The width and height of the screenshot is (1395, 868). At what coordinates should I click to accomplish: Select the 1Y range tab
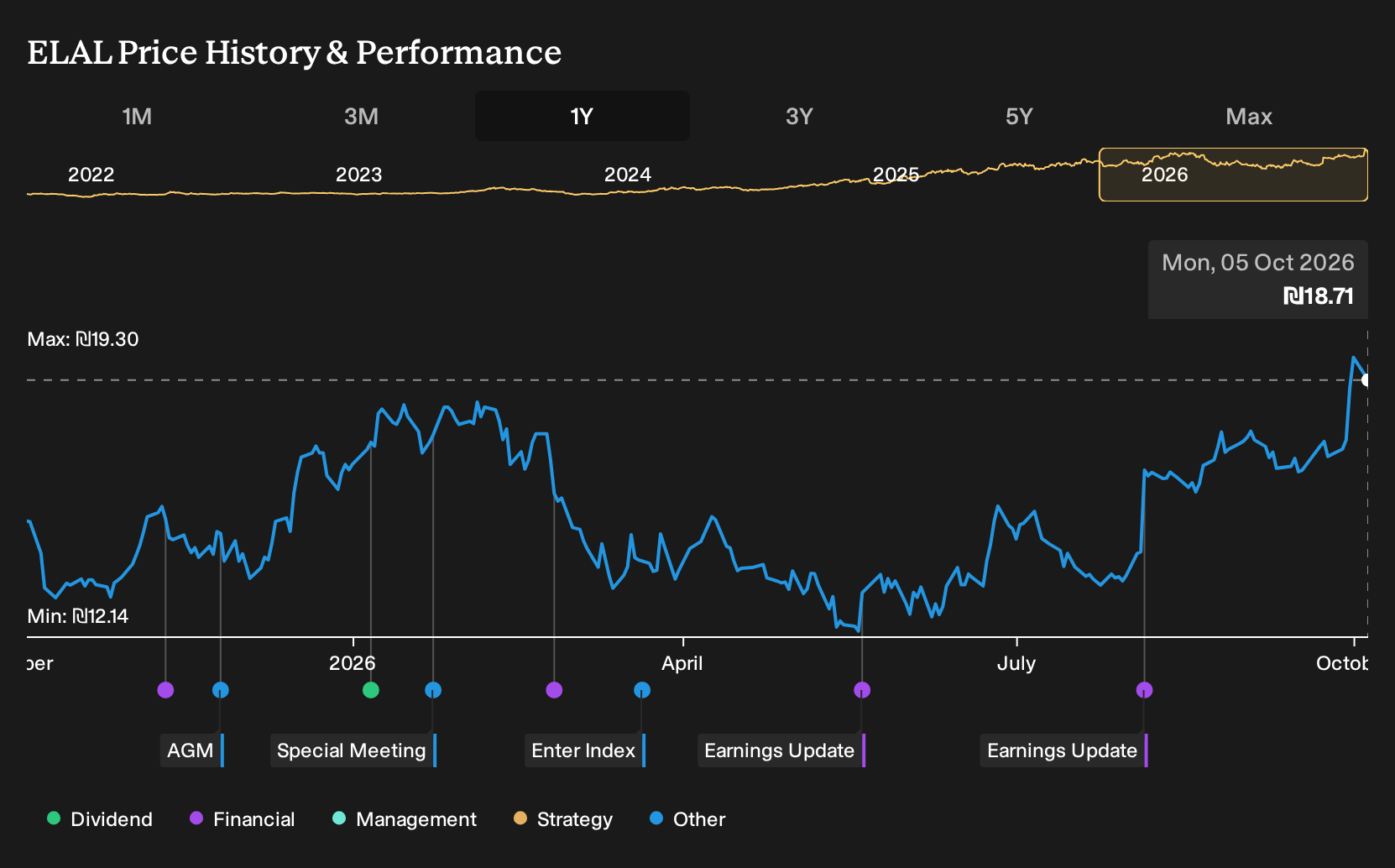click(x=582, y=116)
